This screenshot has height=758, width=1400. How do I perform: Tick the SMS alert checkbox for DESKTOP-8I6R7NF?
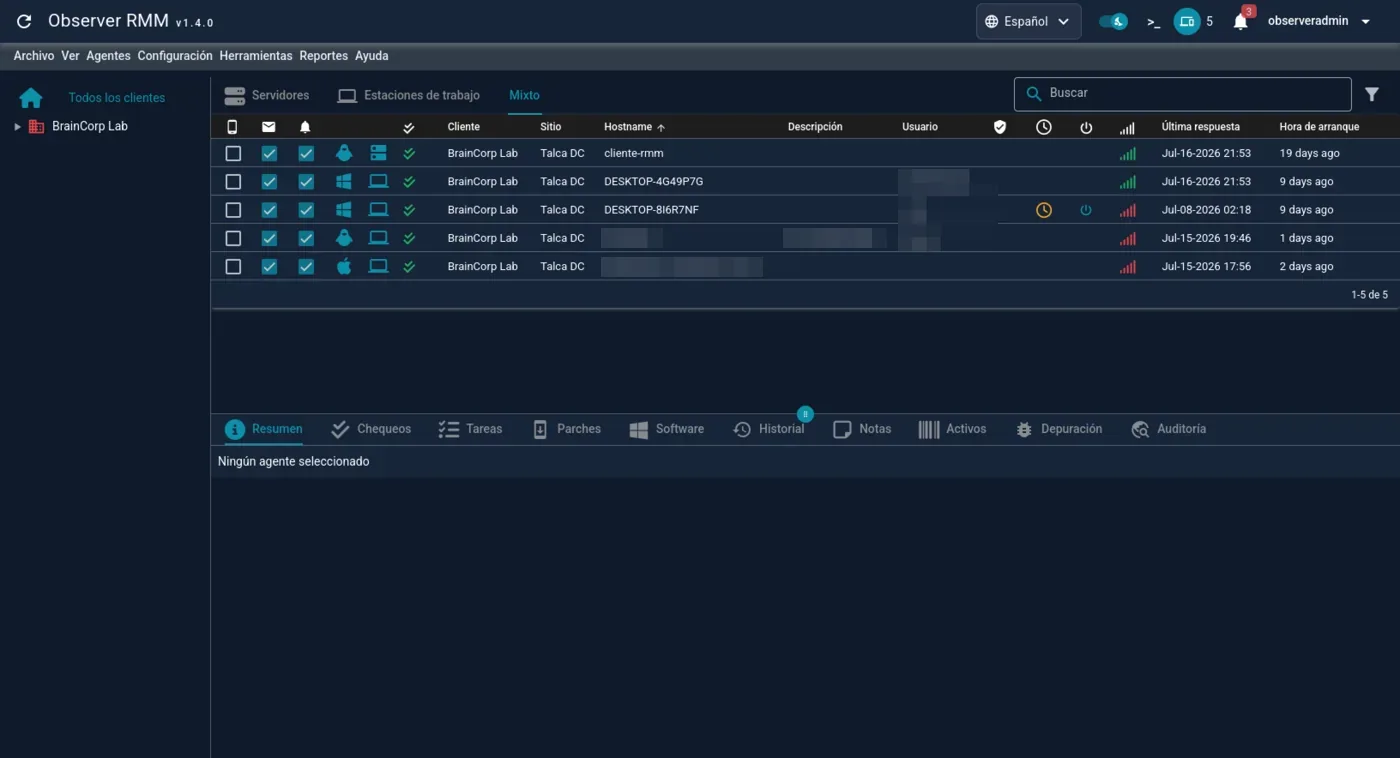[233, 210]
